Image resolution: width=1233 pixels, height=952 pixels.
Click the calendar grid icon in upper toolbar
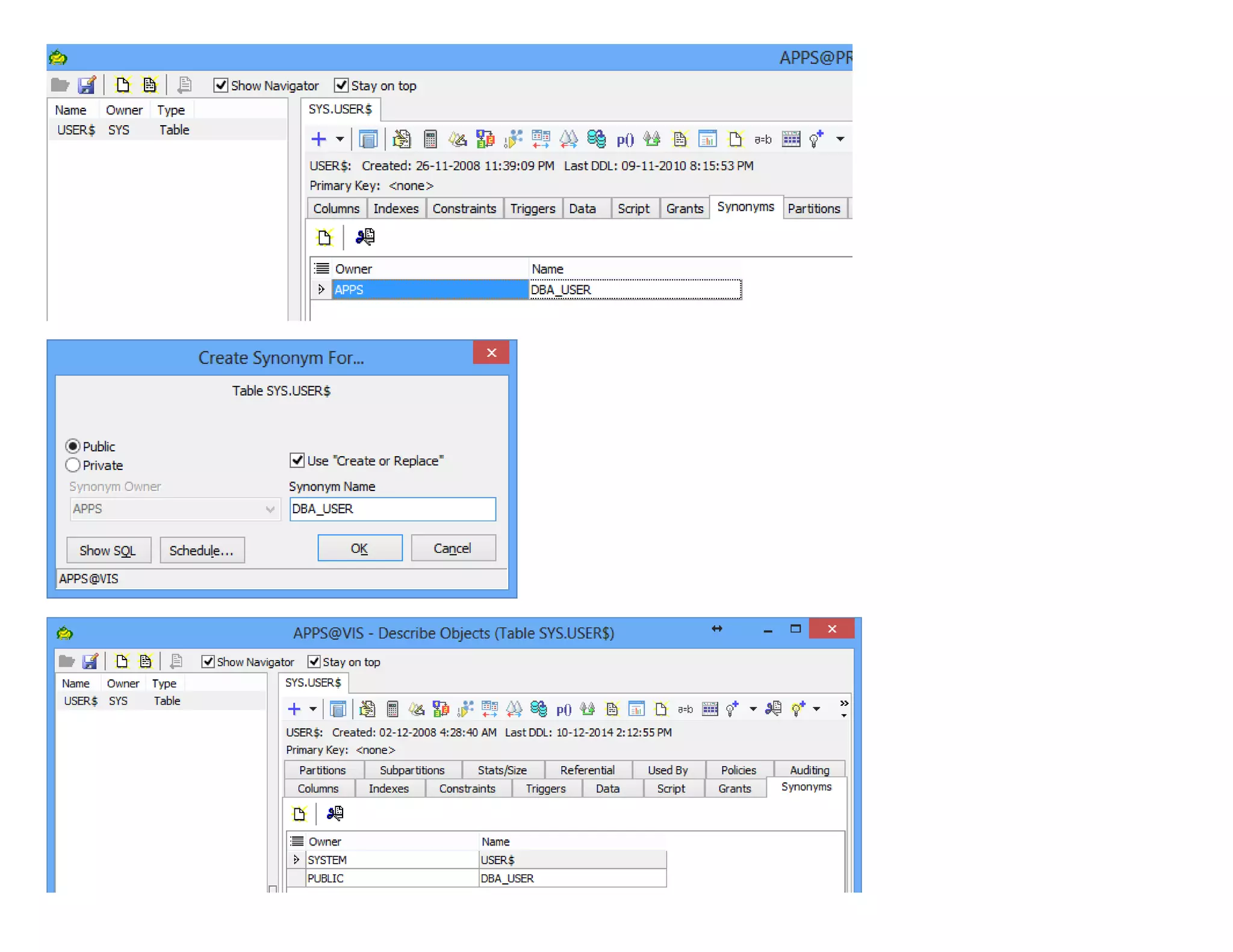pos(790,140)
